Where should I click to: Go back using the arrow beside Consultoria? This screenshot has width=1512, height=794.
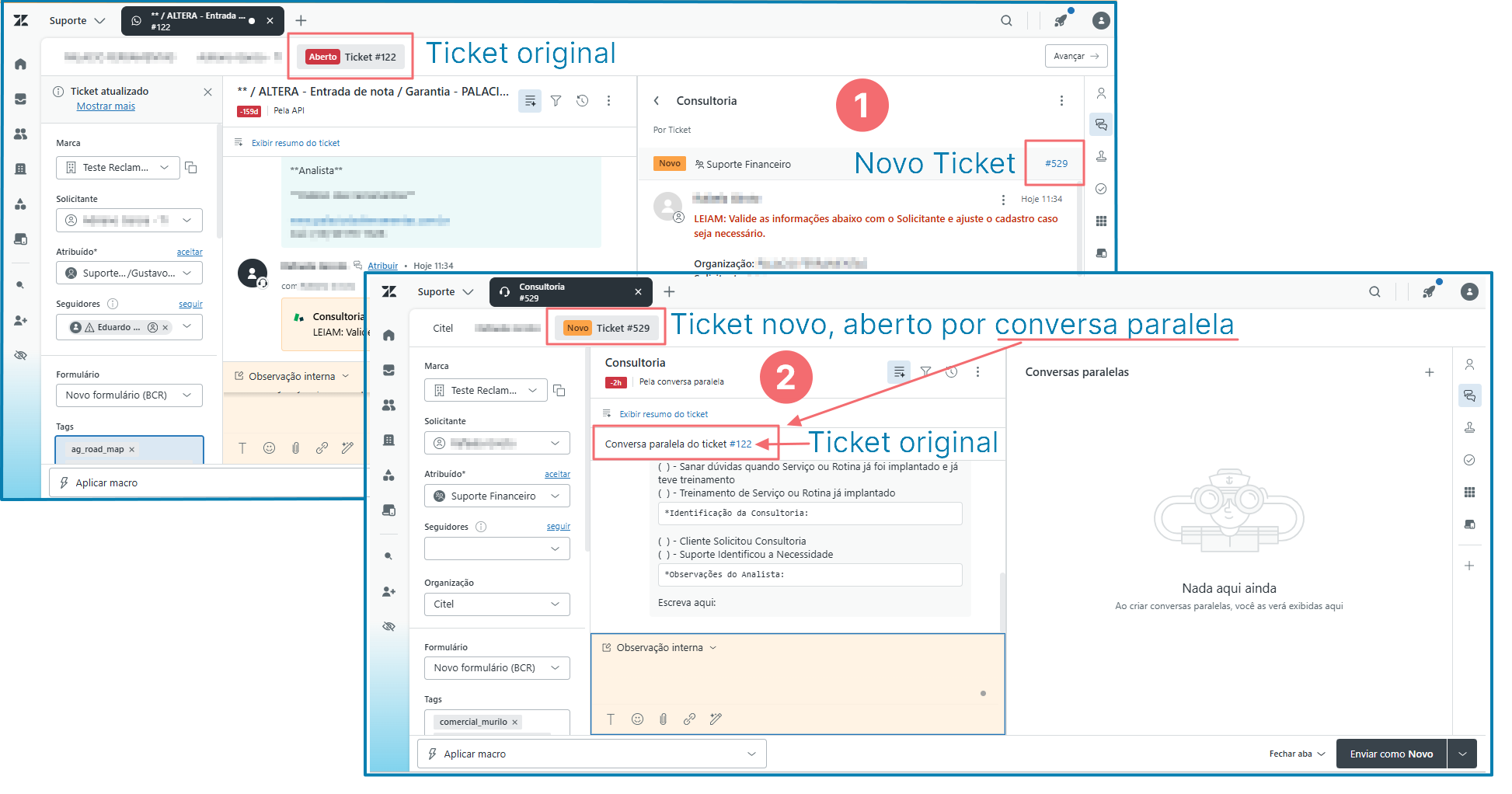pos(657,101)
